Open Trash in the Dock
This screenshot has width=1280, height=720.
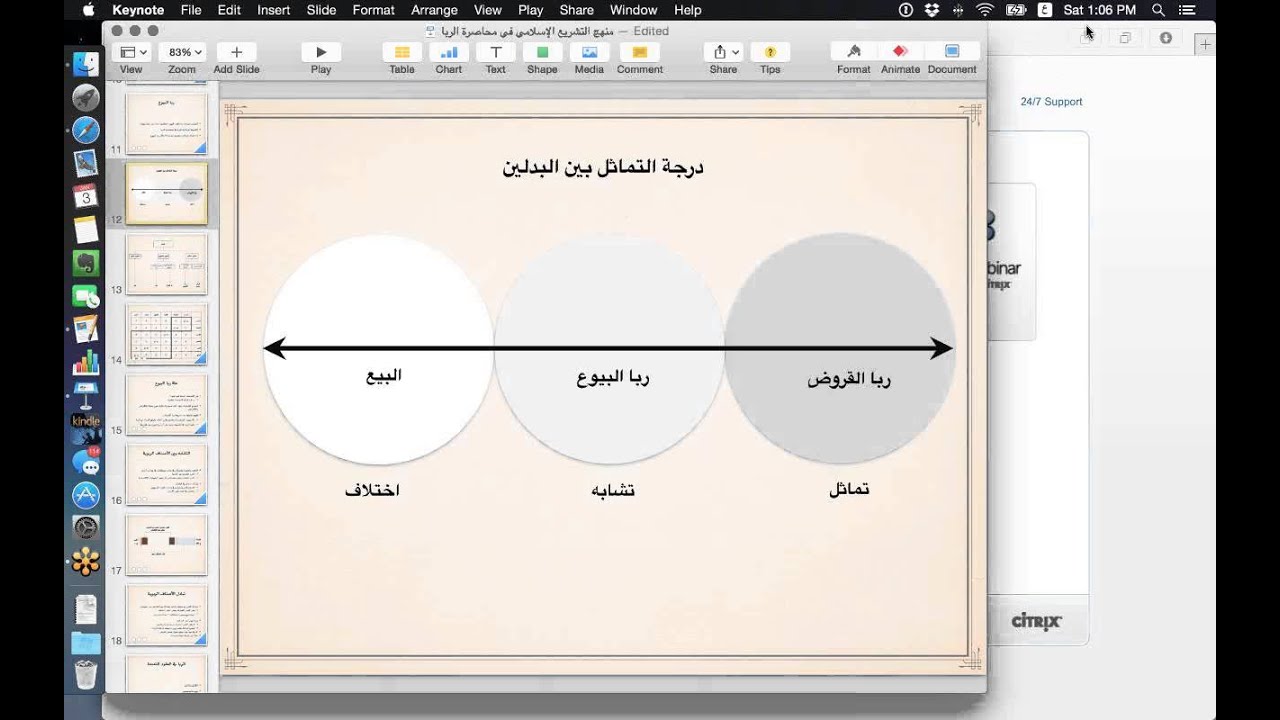tap(86, 673)
